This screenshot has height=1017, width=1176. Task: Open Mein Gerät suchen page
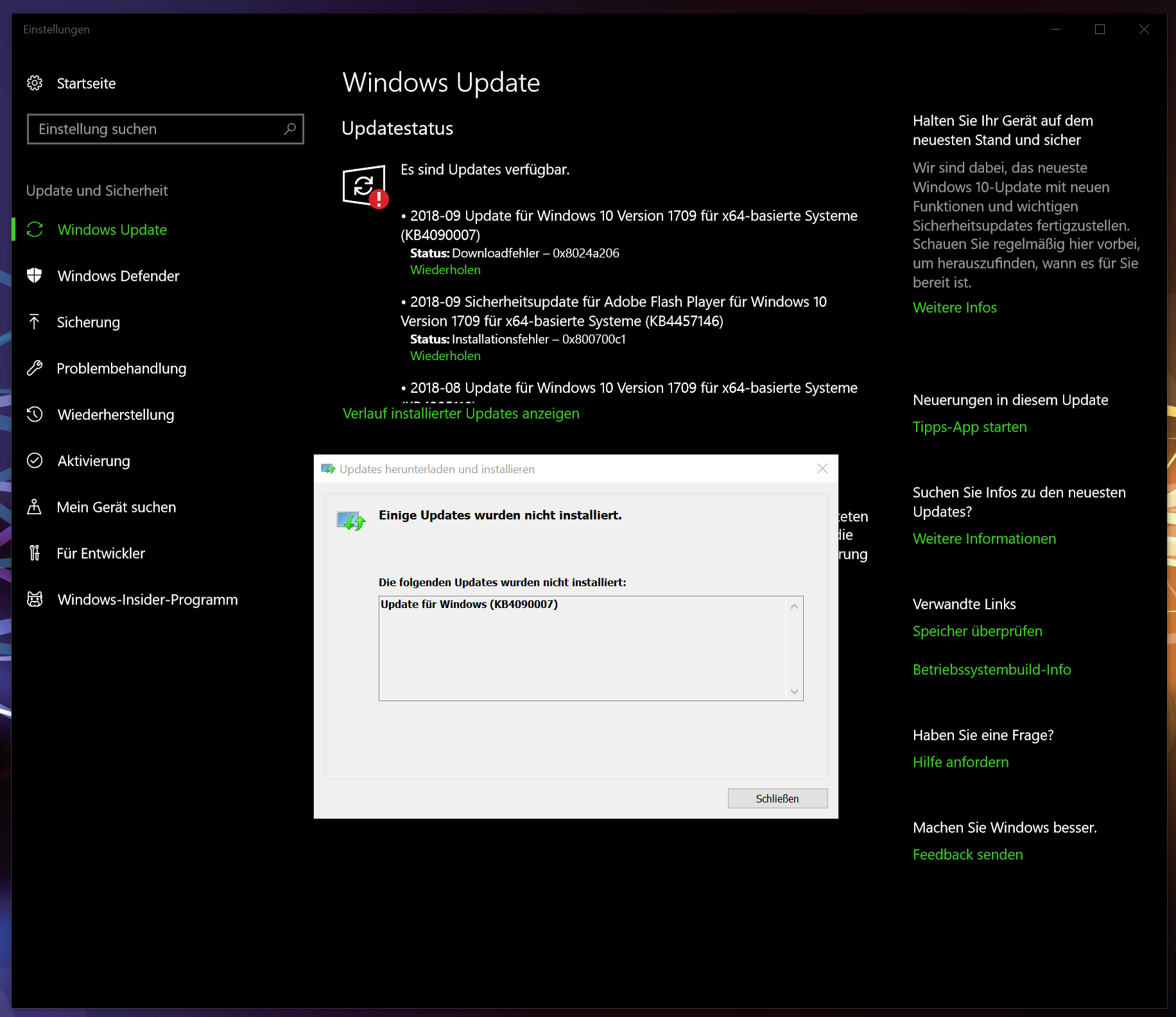click(116, 507)
